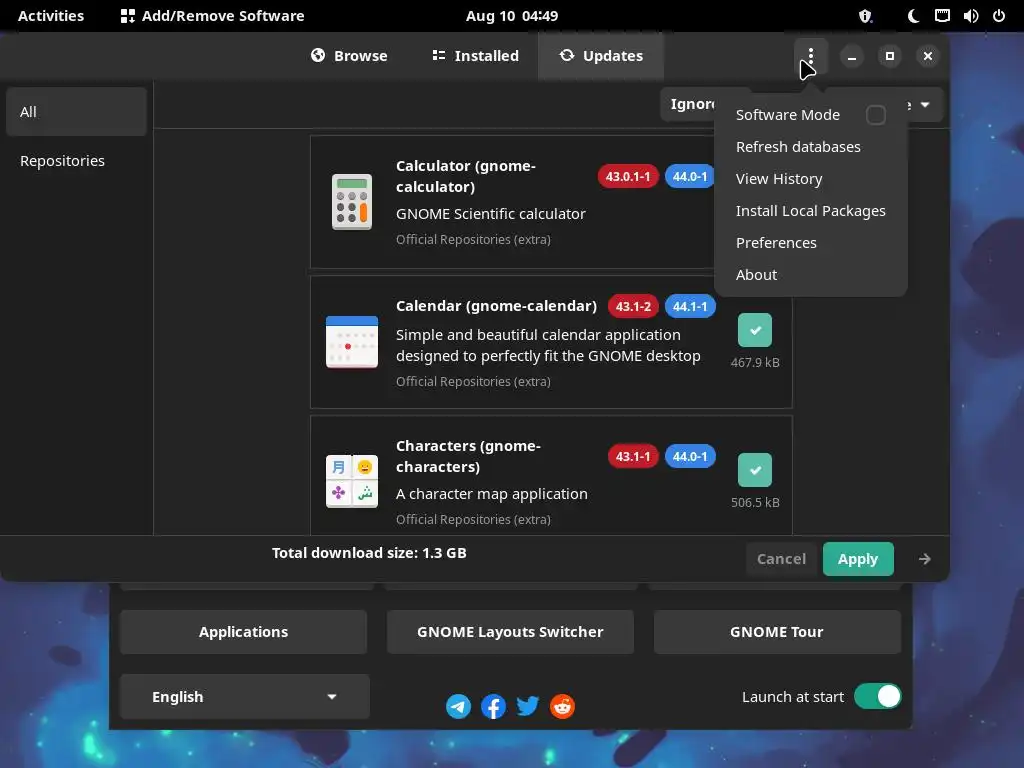Click Characters old version badge 43.1-1

(x=633, y=456)
